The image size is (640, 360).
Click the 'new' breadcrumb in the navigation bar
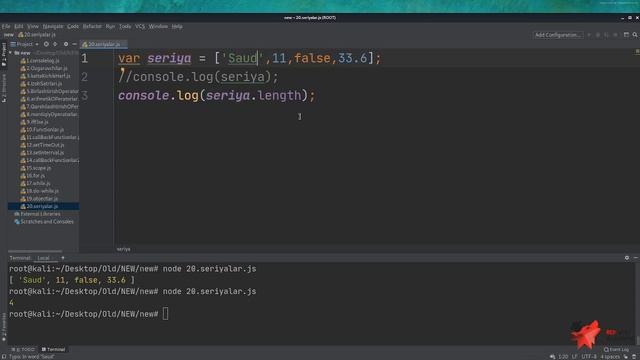[9, 35]
